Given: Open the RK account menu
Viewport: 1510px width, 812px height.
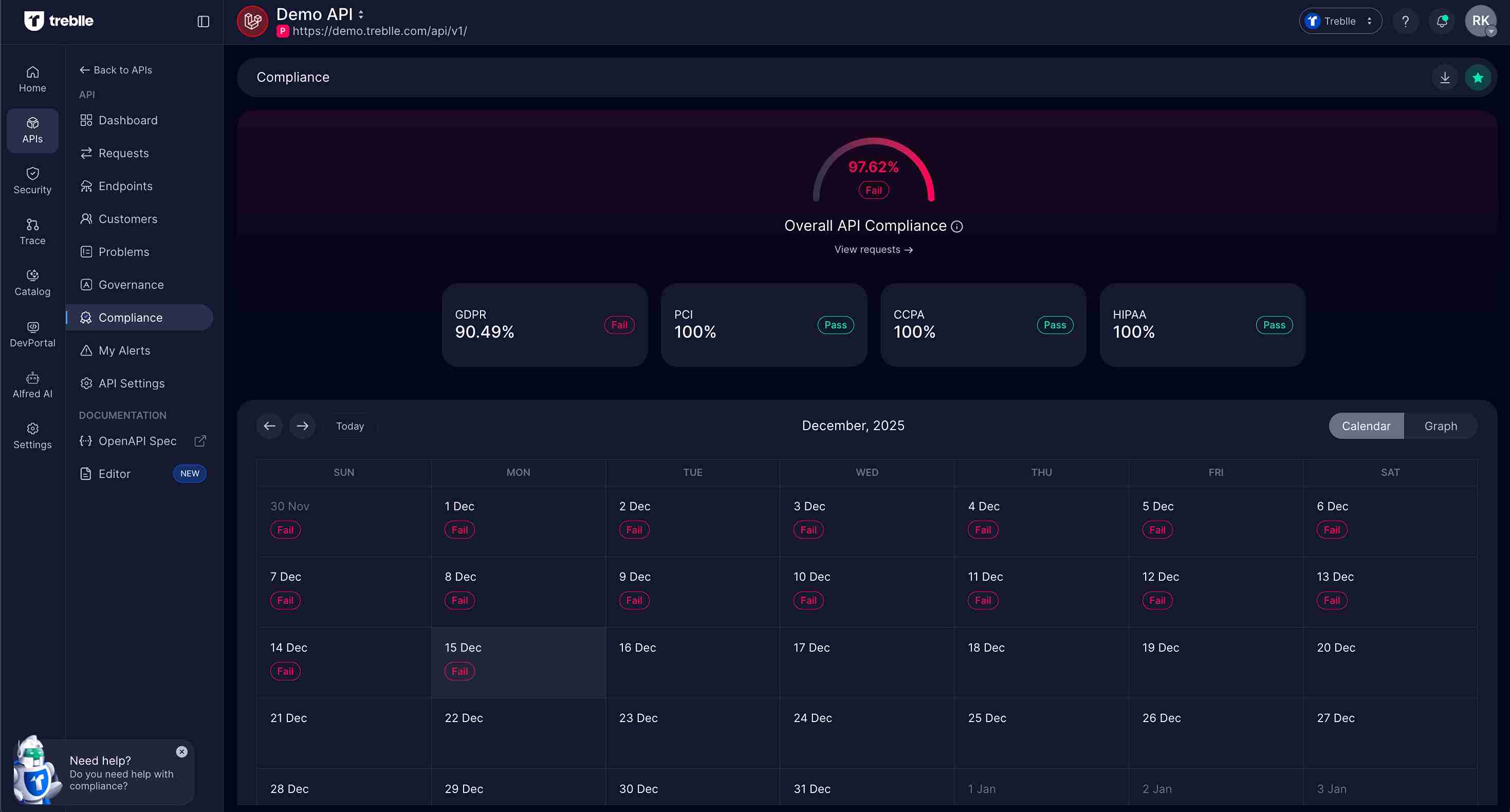Looking at the screenshot, I should coord(1480,21).
